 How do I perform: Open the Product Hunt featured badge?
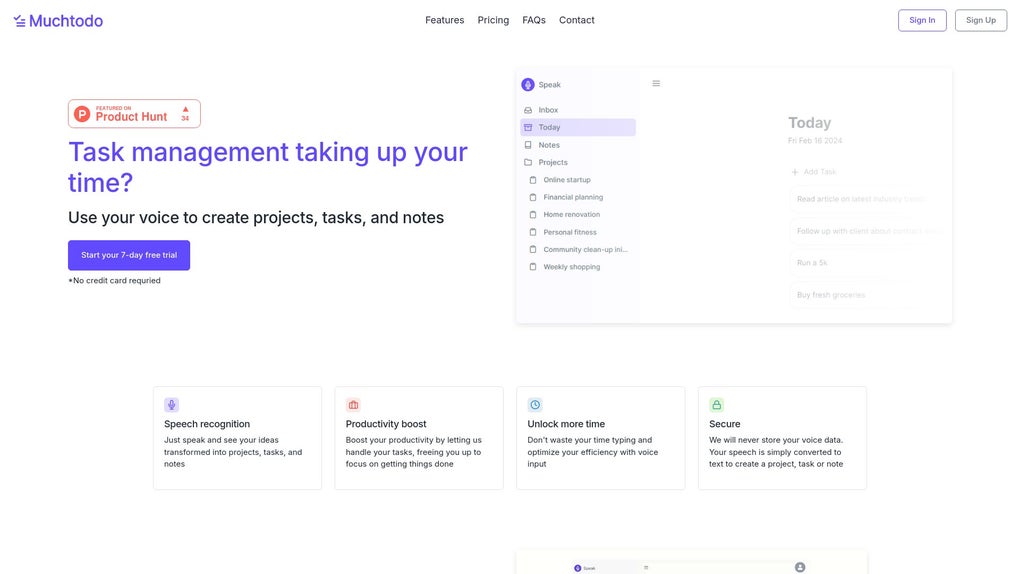tap(134, 114)
